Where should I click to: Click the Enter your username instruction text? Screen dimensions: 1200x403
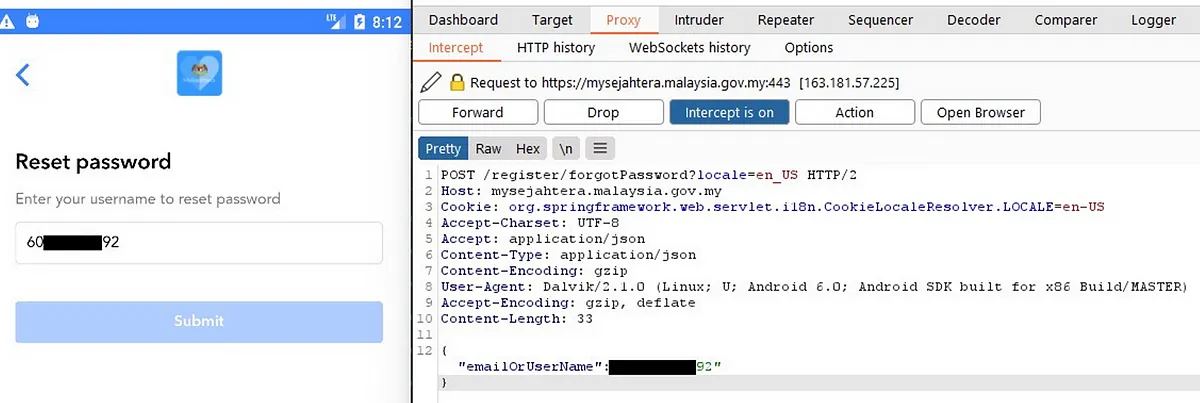(x=148, y=199)
